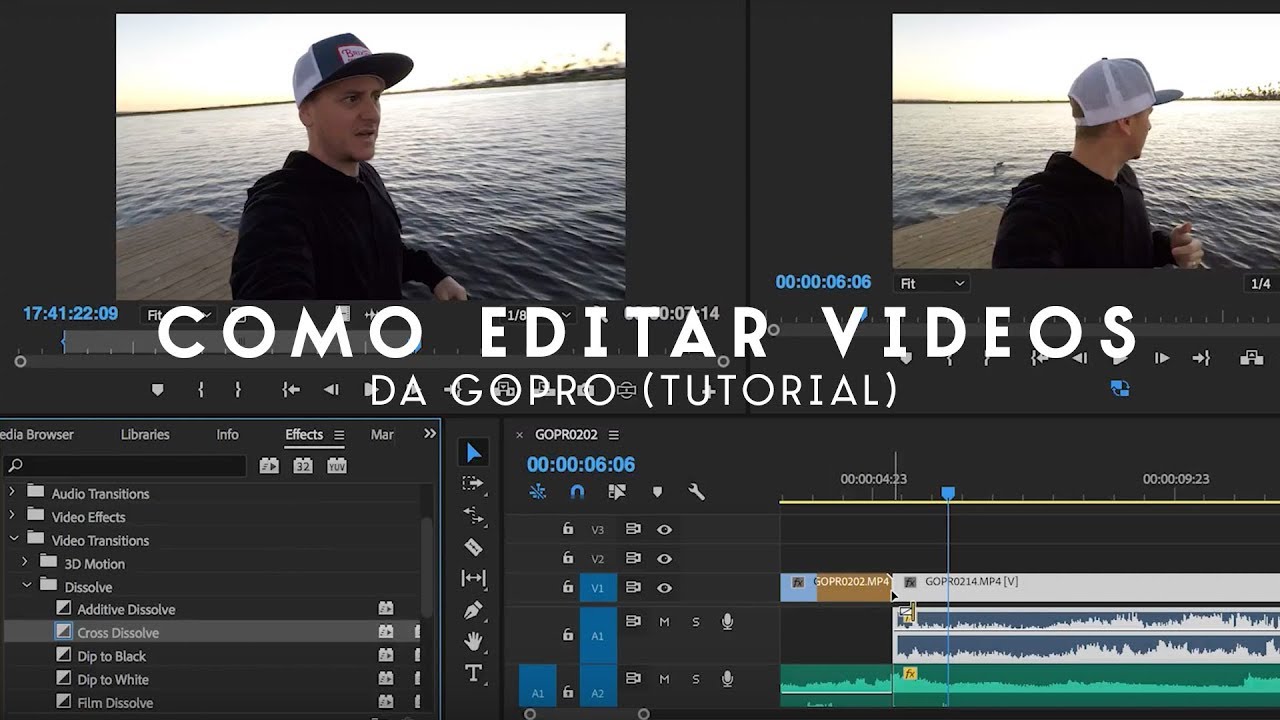
Task: Hide track V3 with its eye icon
Action: pos(664,529)
